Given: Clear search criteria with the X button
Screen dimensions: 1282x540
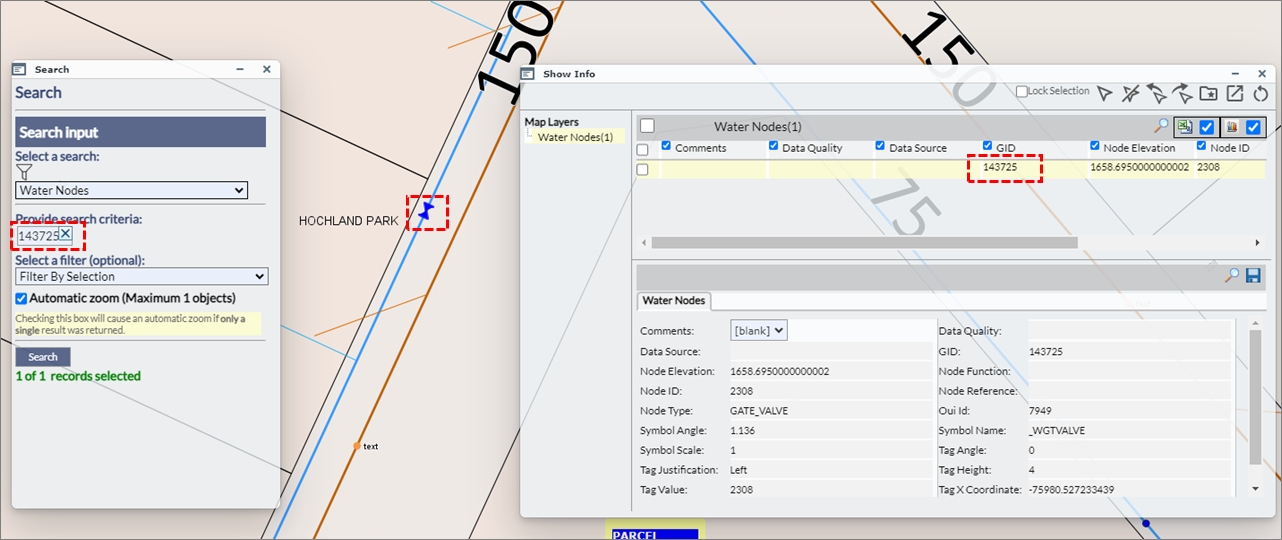Looking at the screenshot, I should coord(65,234).
